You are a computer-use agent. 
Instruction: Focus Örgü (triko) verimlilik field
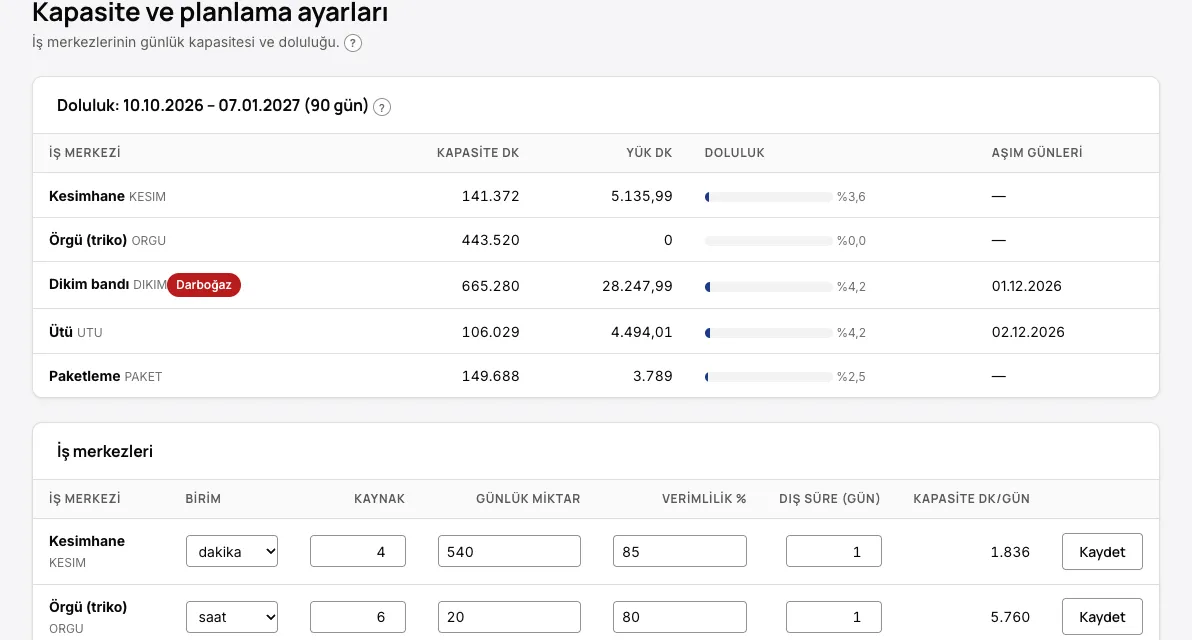tap(680, 617)
